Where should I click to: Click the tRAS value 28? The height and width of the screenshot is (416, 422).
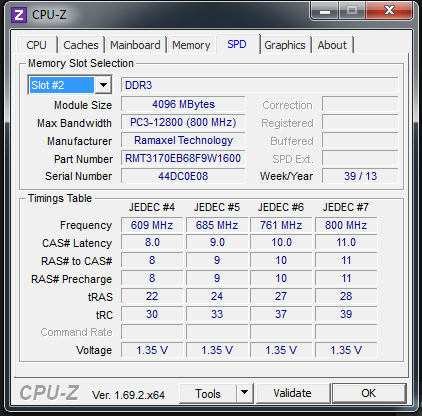(346, 296)
